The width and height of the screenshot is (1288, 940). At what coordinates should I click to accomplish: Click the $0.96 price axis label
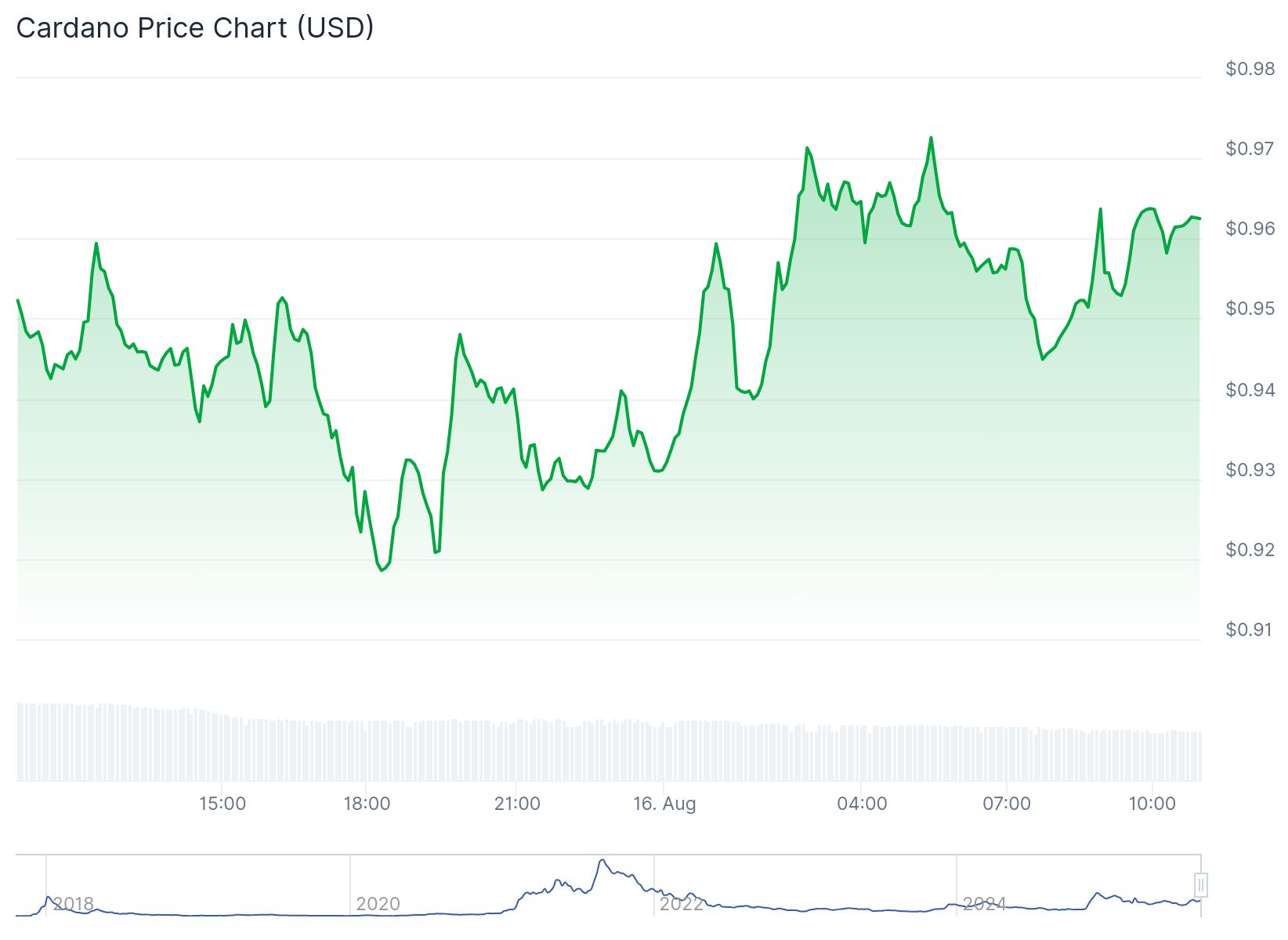[1250, 229]
